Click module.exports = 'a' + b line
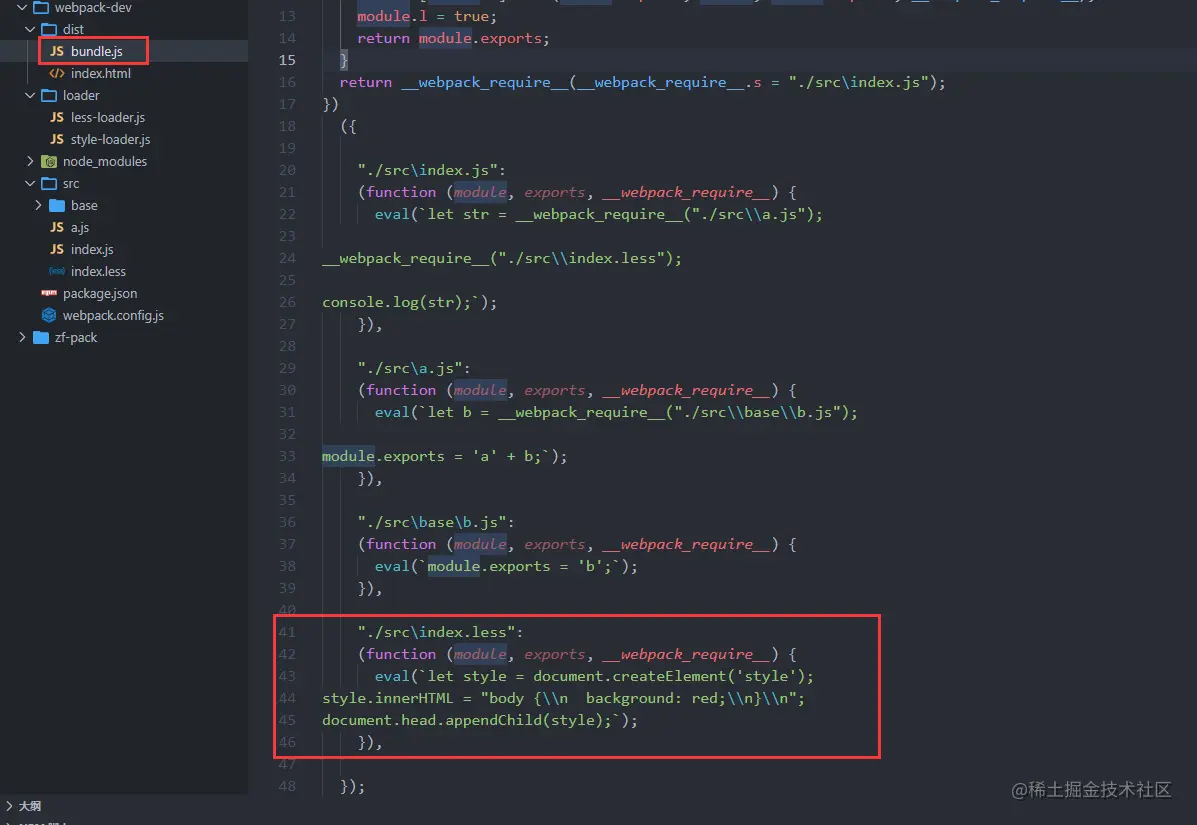The height and width of the screenshot is (825, 1197). (444, 456)
